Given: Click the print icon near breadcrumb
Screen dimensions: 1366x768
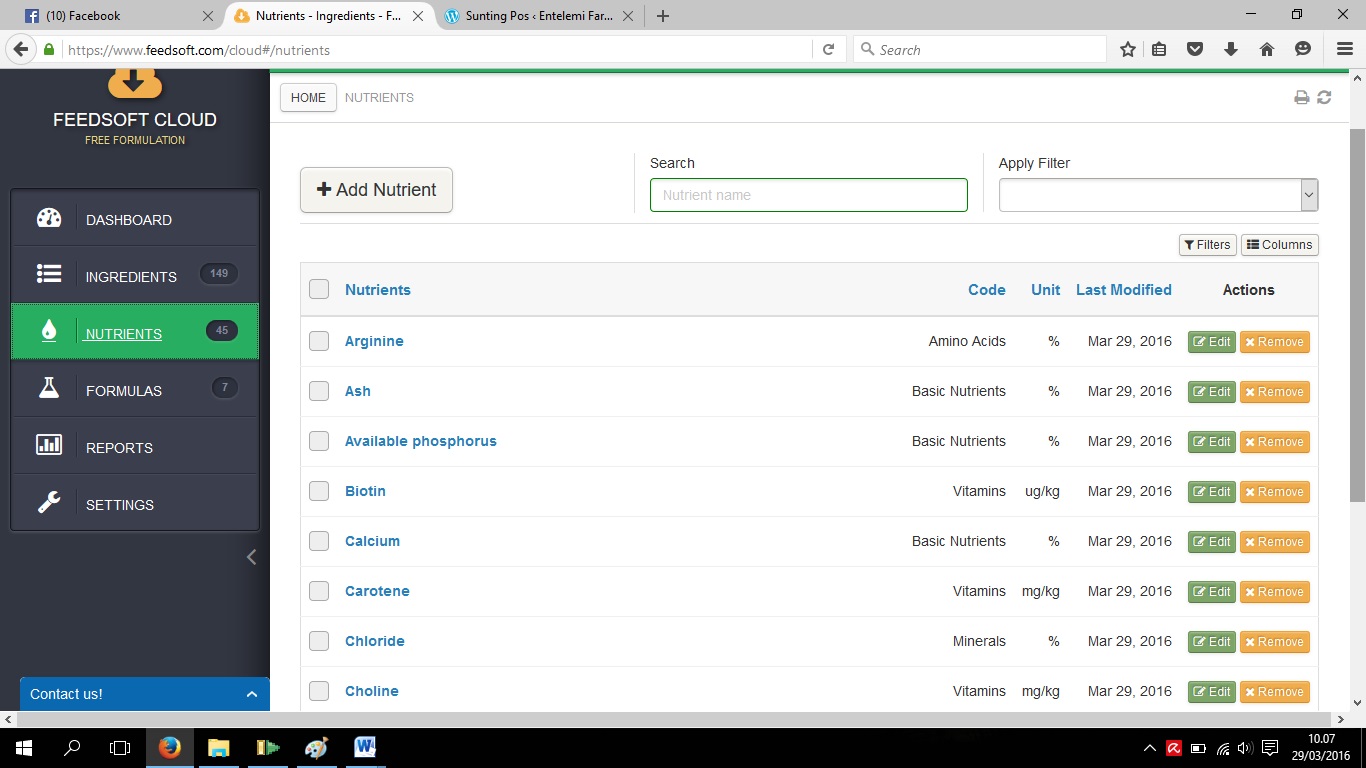Looking at the screenshot, I should click(1301, 98).
